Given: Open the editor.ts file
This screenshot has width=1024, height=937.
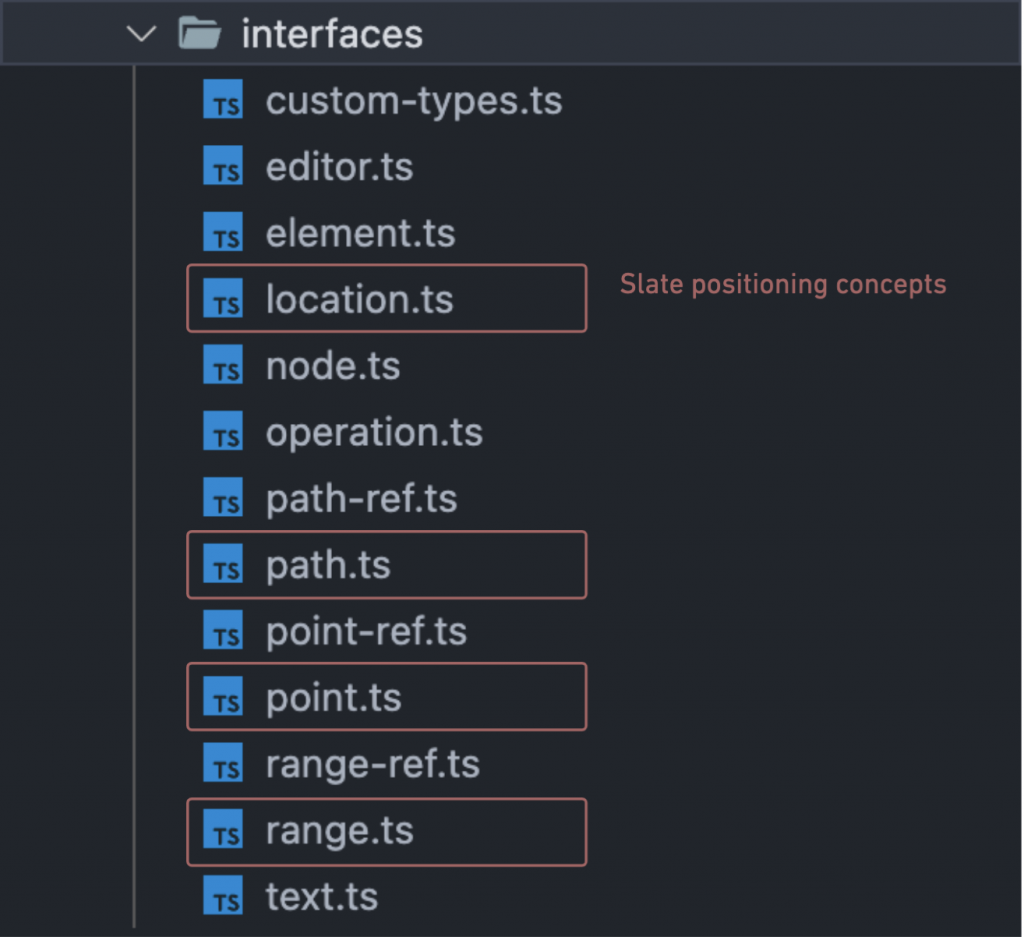Looking at the screenshot, I should pyautogui.click(x=339, y=167).
